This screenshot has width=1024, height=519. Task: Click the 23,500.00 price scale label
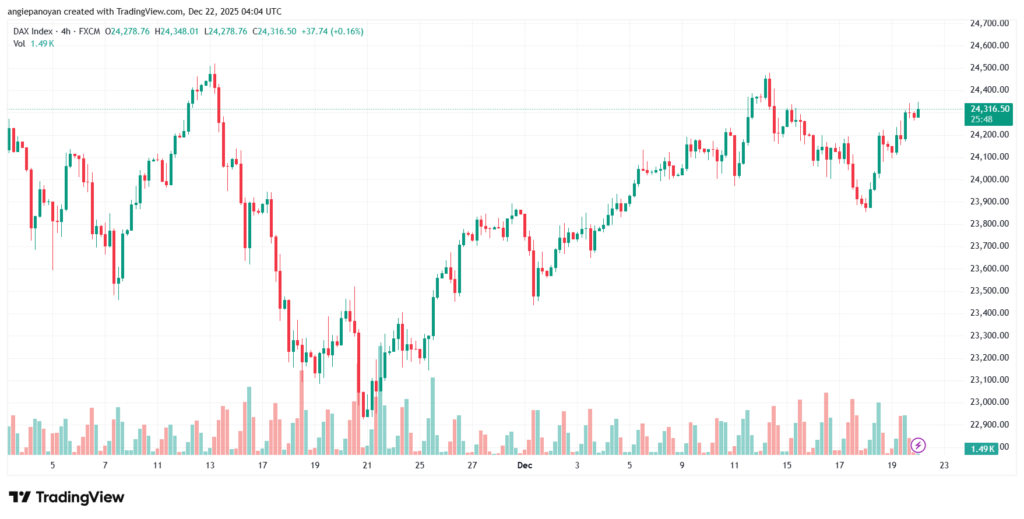(987, 291)
